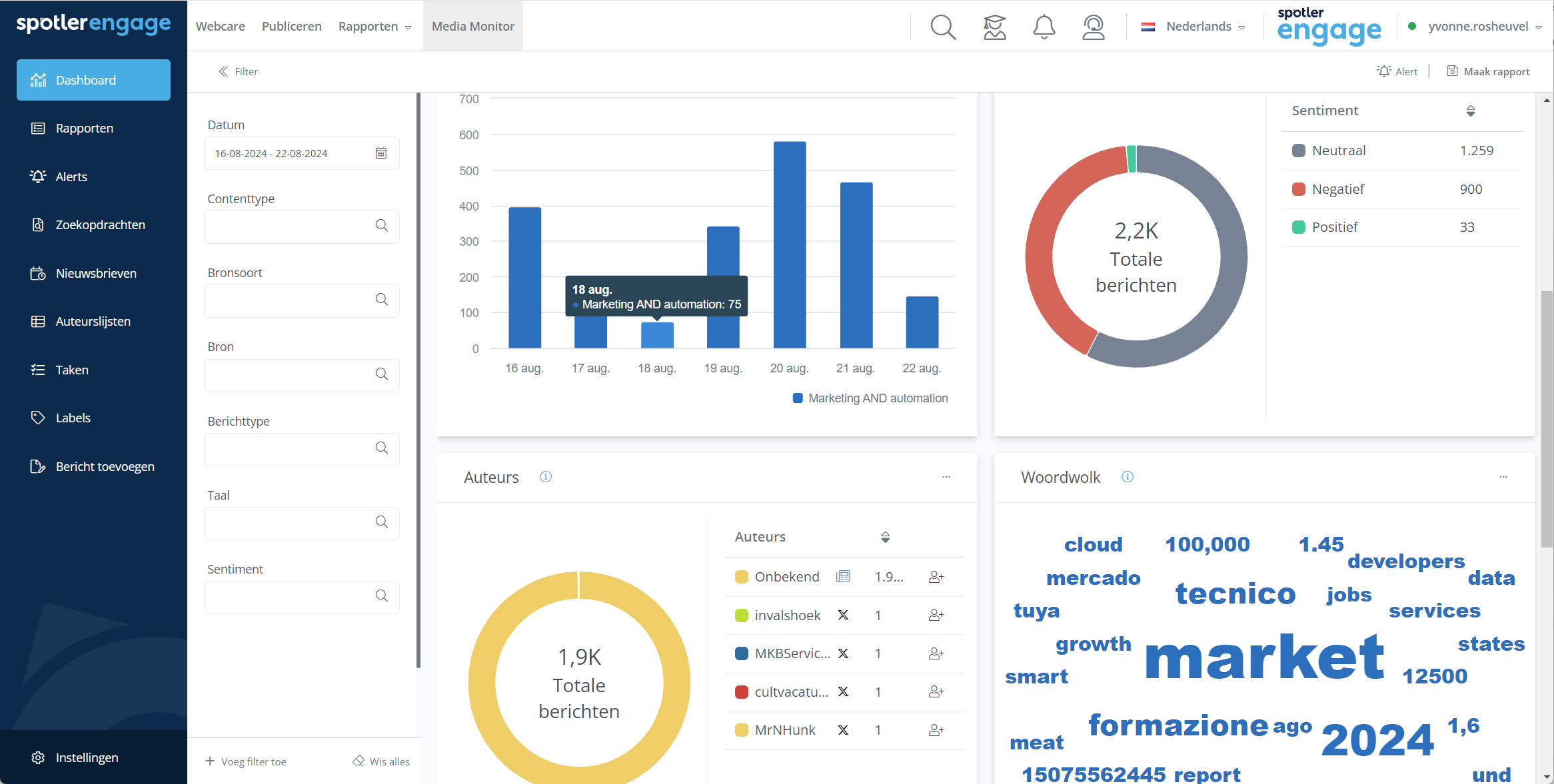1554x784 pixels.
Task: Click info icon next to Woordwolk title
Action: pos(1128,477)
